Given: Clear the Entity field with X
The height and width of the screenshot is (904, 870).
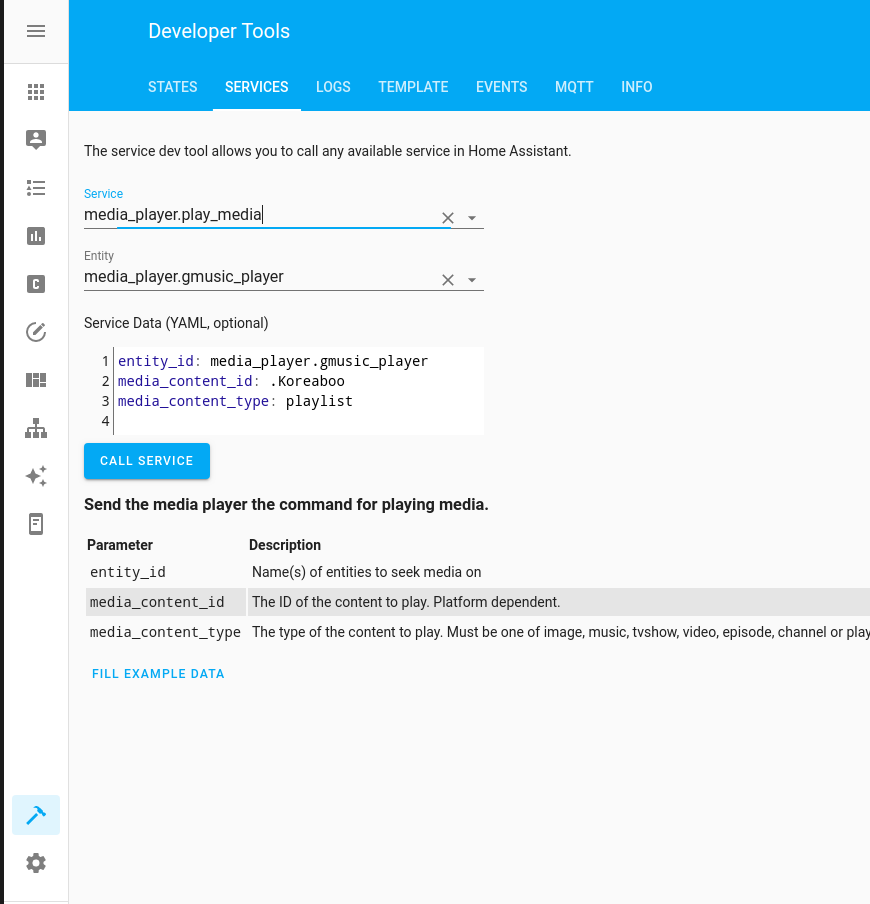Looking at the screenshot, I should point(447,280).
